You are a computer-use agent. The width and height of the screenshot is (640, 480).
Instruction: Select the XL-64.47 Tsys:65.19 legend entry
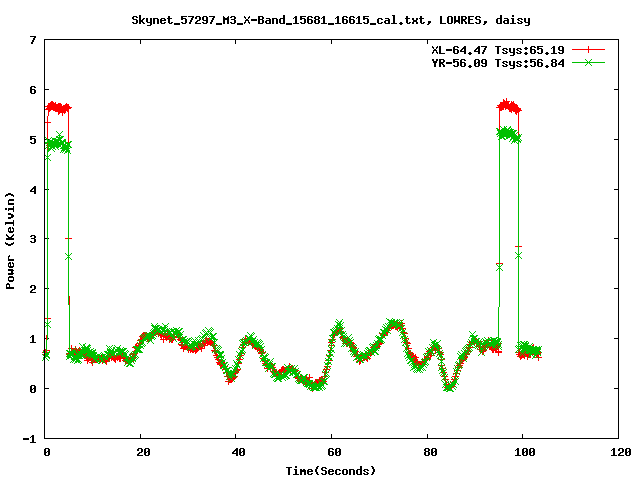click(498, 50)
